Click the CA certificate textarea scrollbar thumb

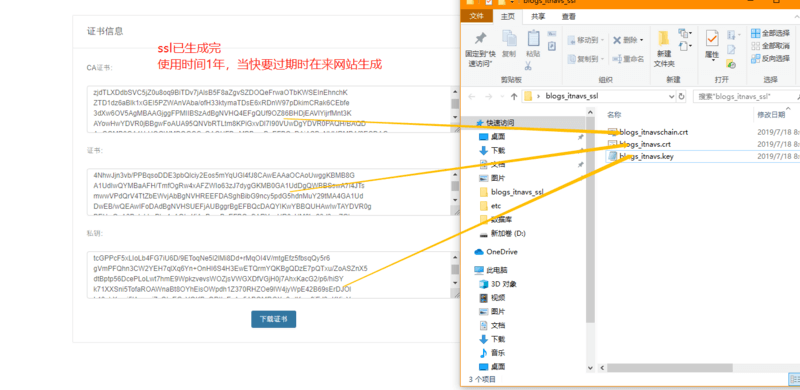(455, 104)
